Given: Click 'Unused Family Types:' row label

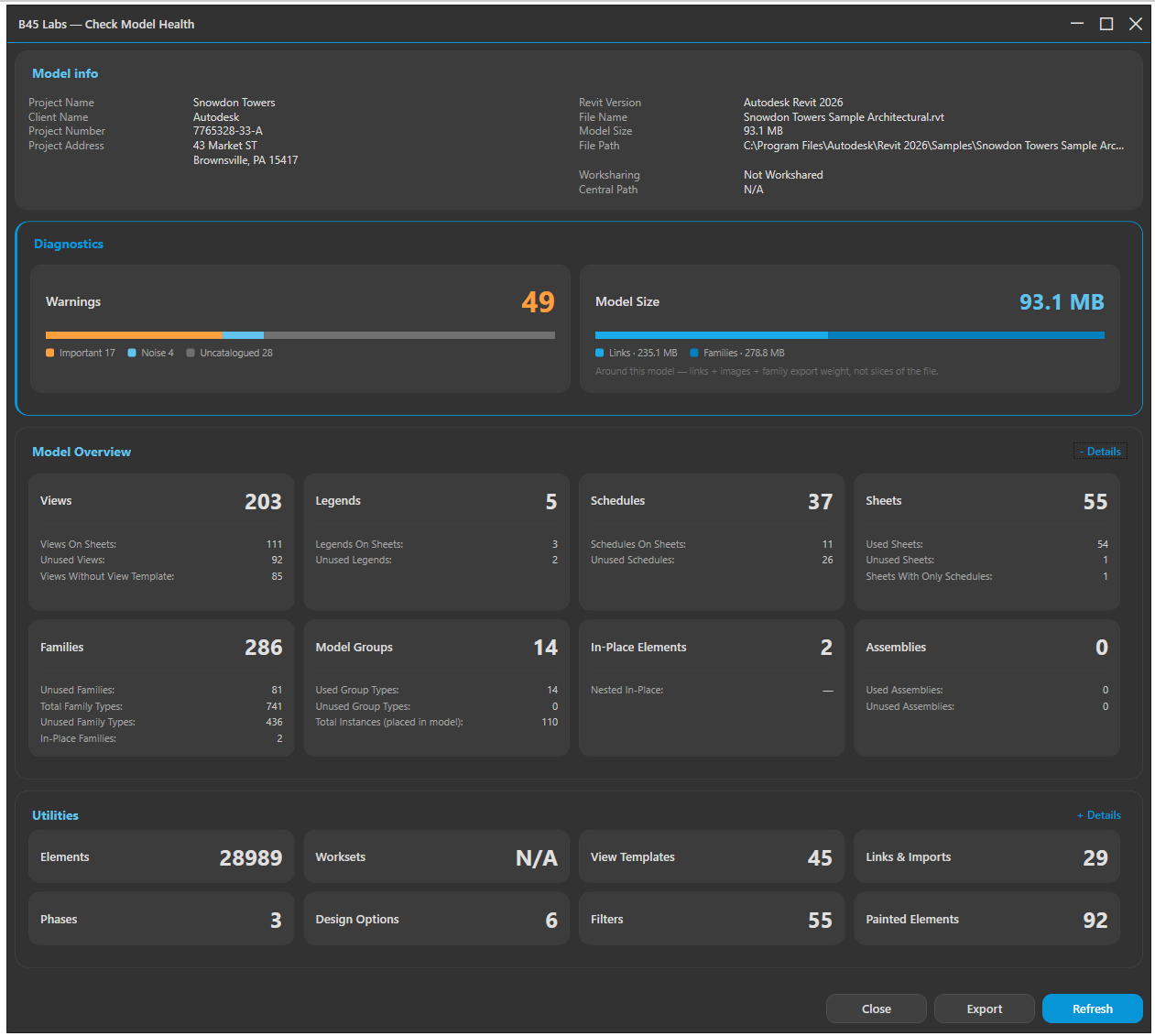Looking at the screenshot, I should pos(88,722).
